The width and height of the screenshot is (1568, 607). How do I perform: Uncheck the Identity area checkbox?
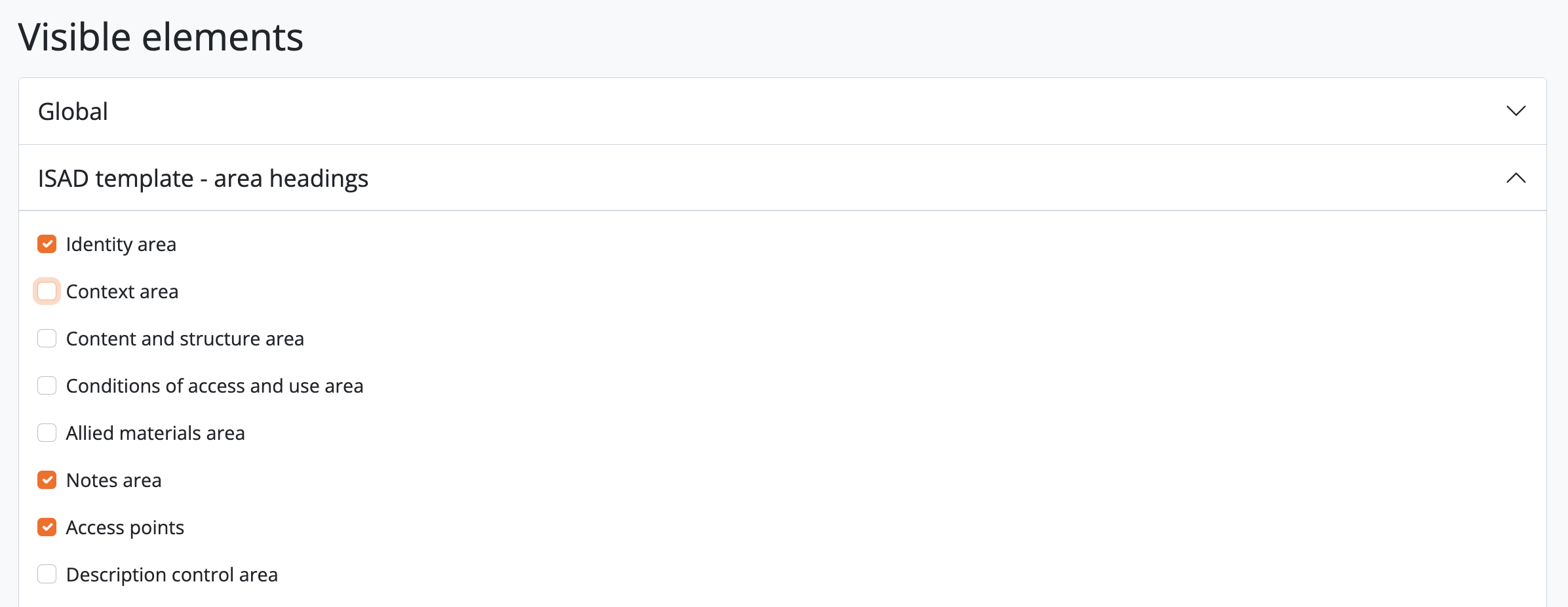(x=47, y=245)
